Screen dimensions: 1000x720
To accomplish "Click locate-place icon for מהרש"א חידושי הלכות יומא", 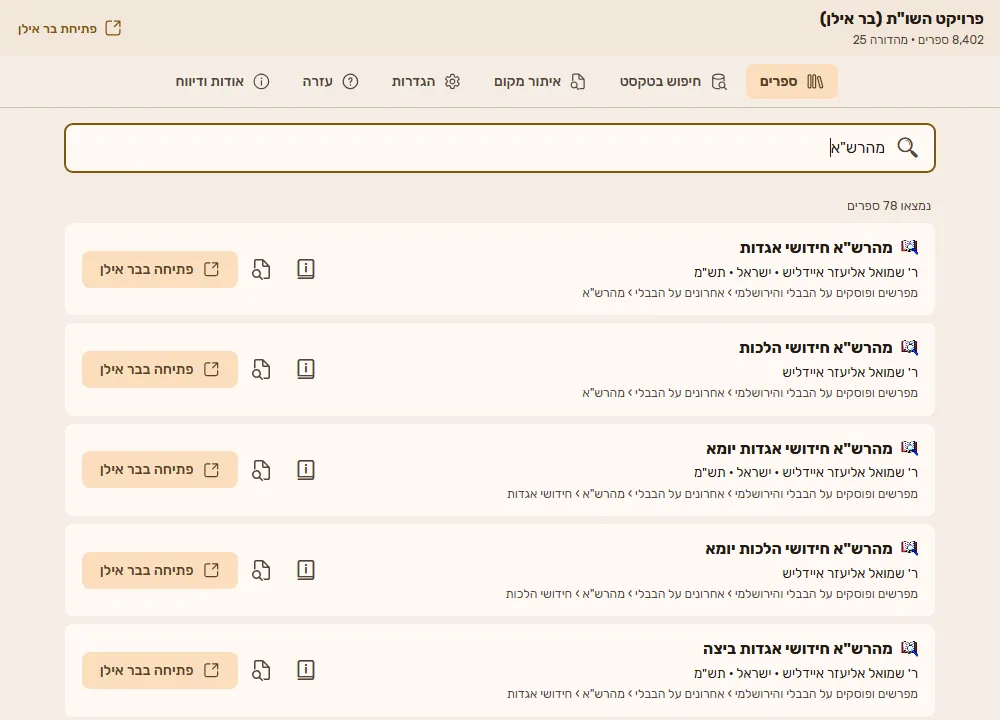I will pyautogui.click(x=261, y=570).
